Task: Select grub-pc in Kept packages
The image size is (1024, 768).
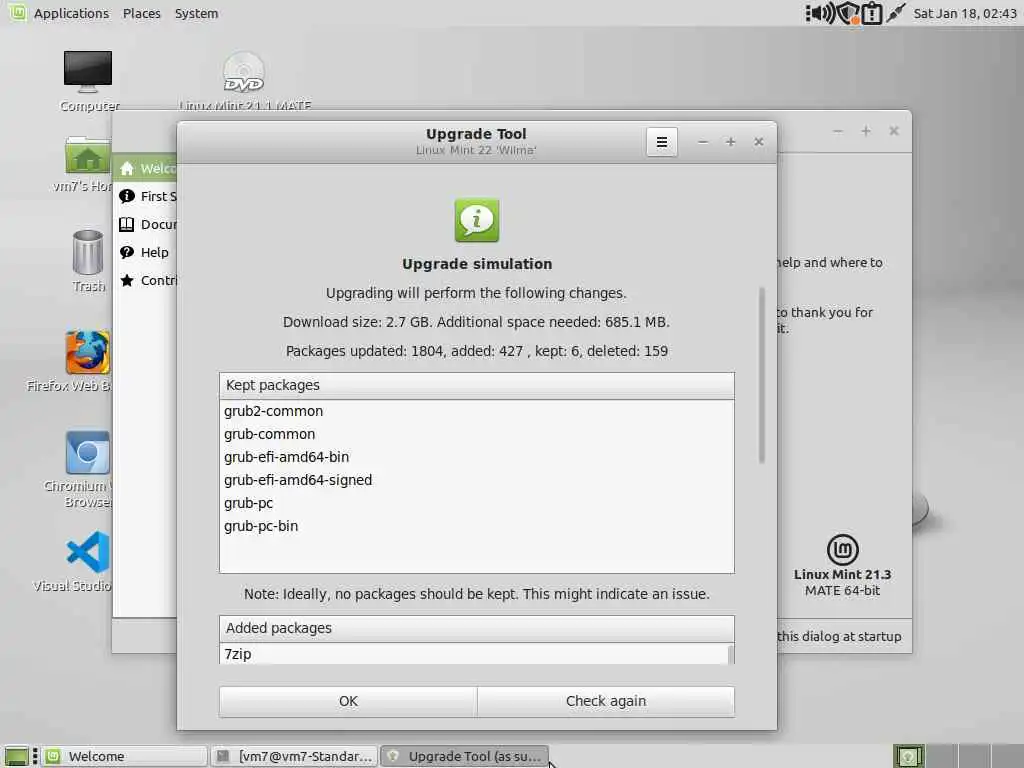Action: pos(477,503)
